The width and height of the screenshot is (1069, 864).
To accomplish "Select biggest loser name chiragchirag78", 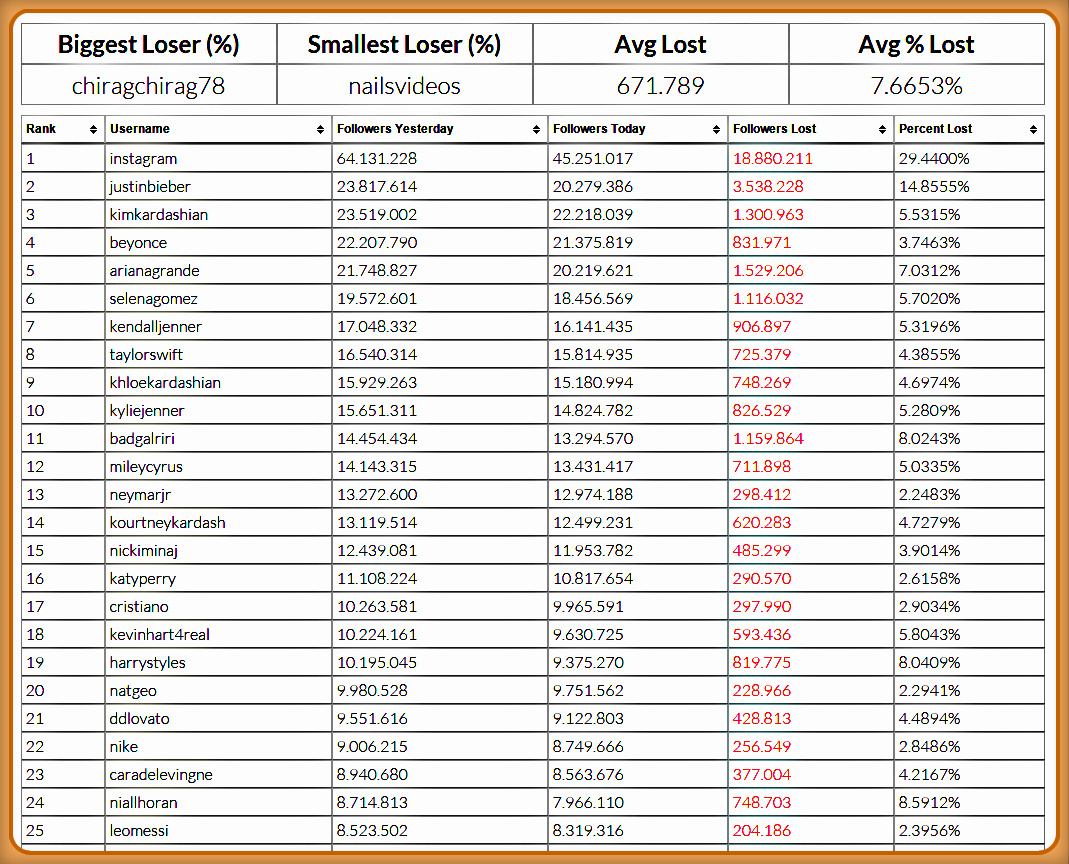I will pyautogui.click(x=148, y=86).
